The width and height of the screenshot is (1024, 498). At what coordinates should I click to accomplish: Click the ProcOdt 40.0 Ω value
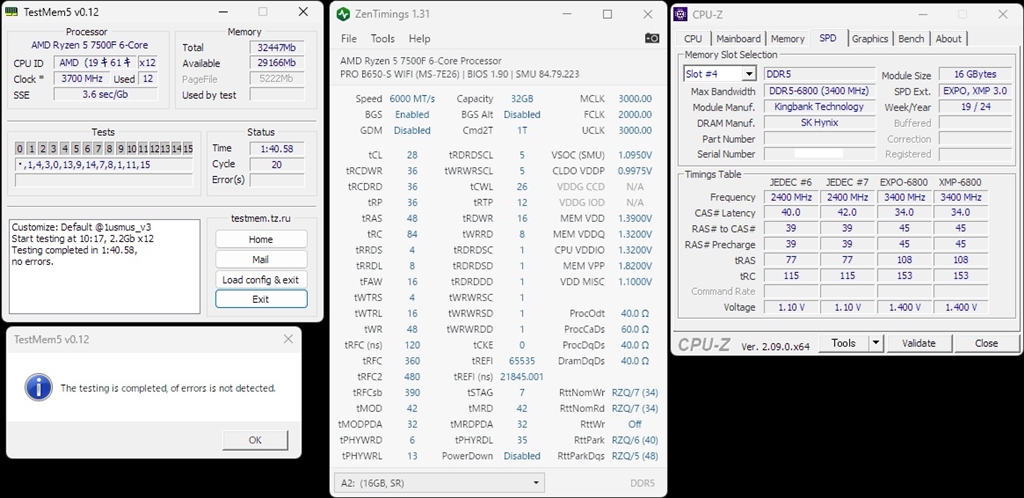pos(635,313)
